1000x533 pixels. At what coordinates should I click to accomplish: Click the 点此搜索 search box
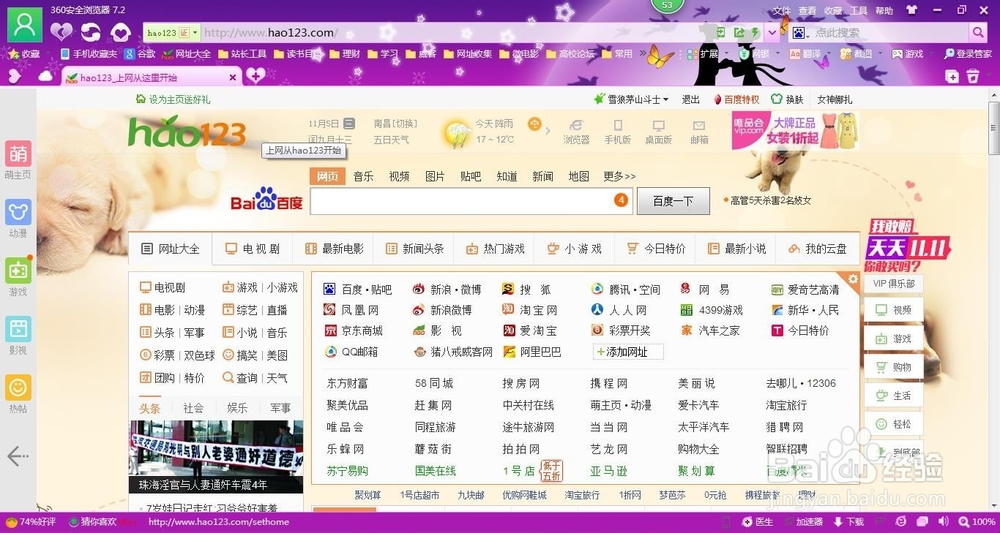[890, 33]
